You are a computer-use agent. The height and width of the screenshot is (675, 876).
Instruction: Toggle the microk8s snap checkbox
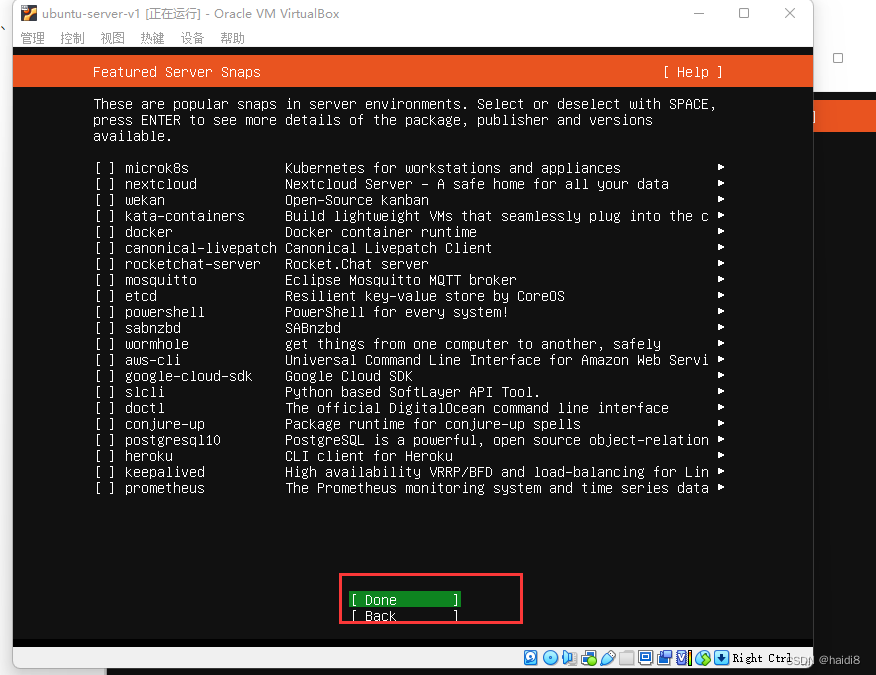tap(104, 168)
